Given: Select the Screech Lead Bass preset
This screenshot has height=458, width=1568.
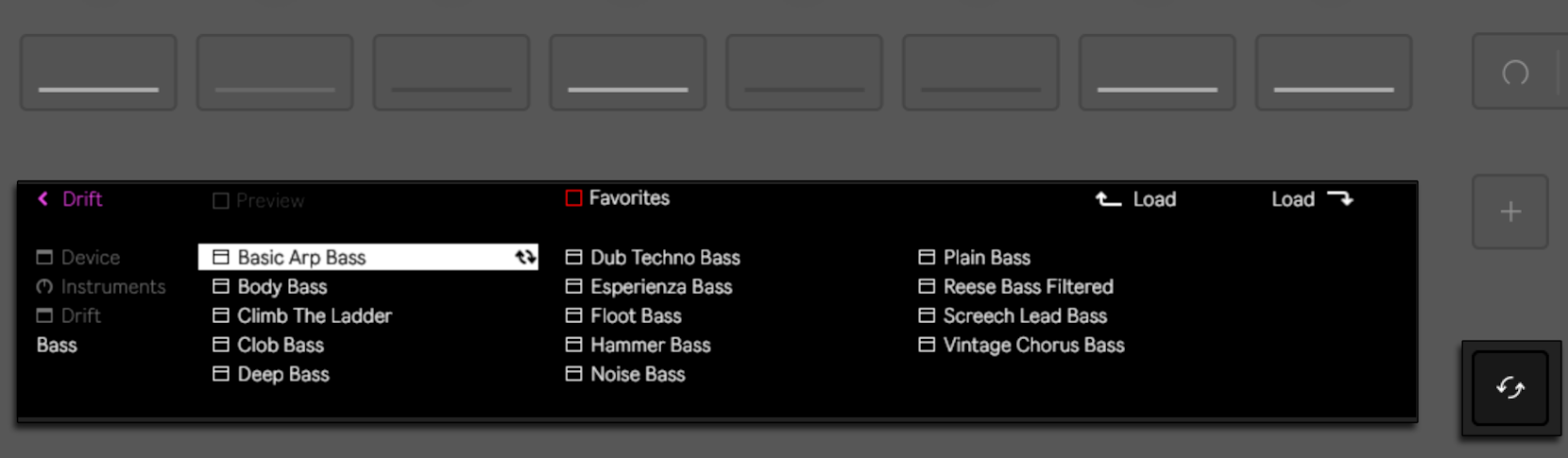Looking at the screenshot, I should (x=1025, y=315).
